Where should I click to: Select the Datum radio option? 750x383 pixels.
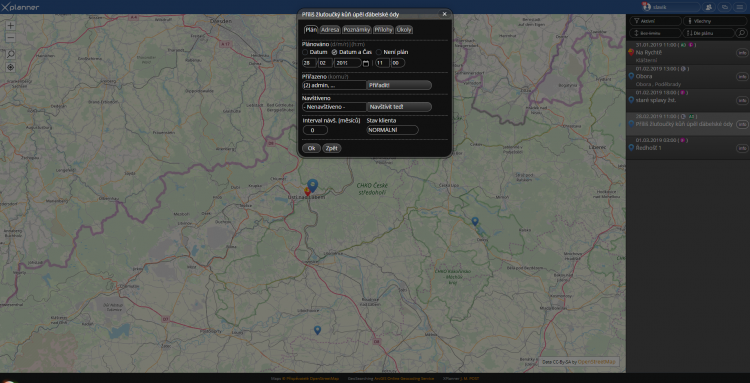coord(305,52)
